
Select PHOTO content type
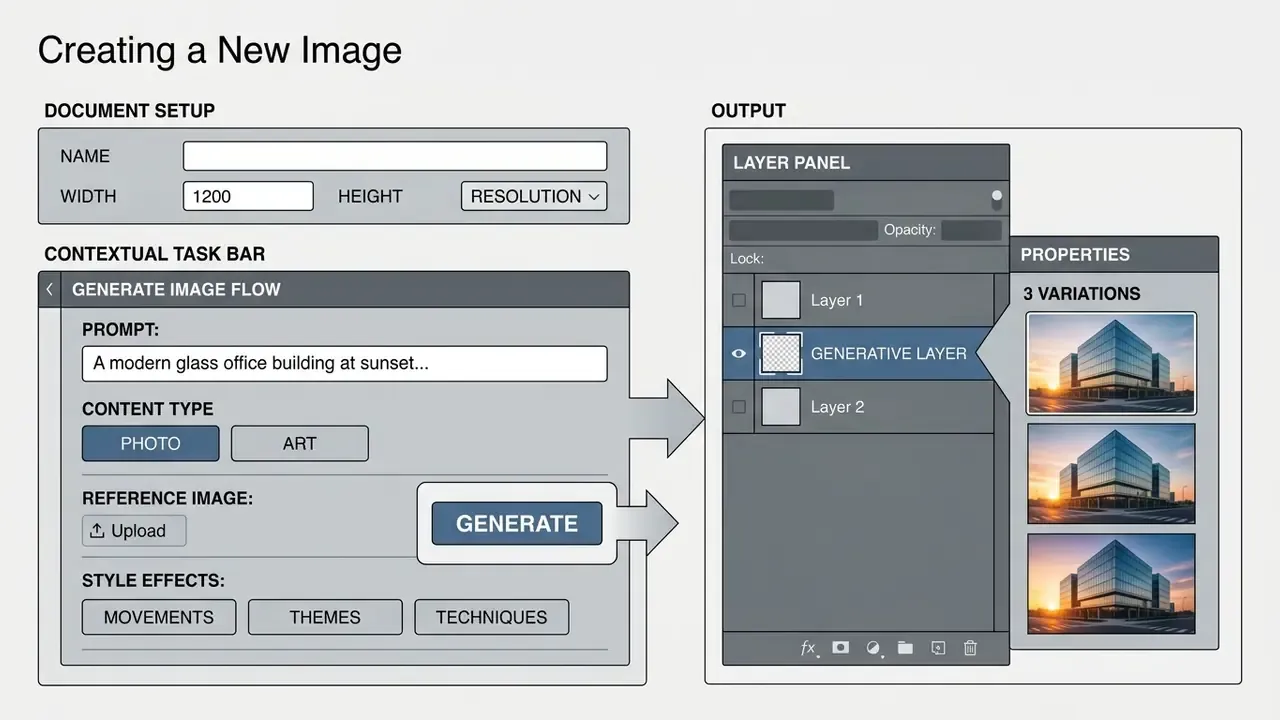(x=150, y=443)
